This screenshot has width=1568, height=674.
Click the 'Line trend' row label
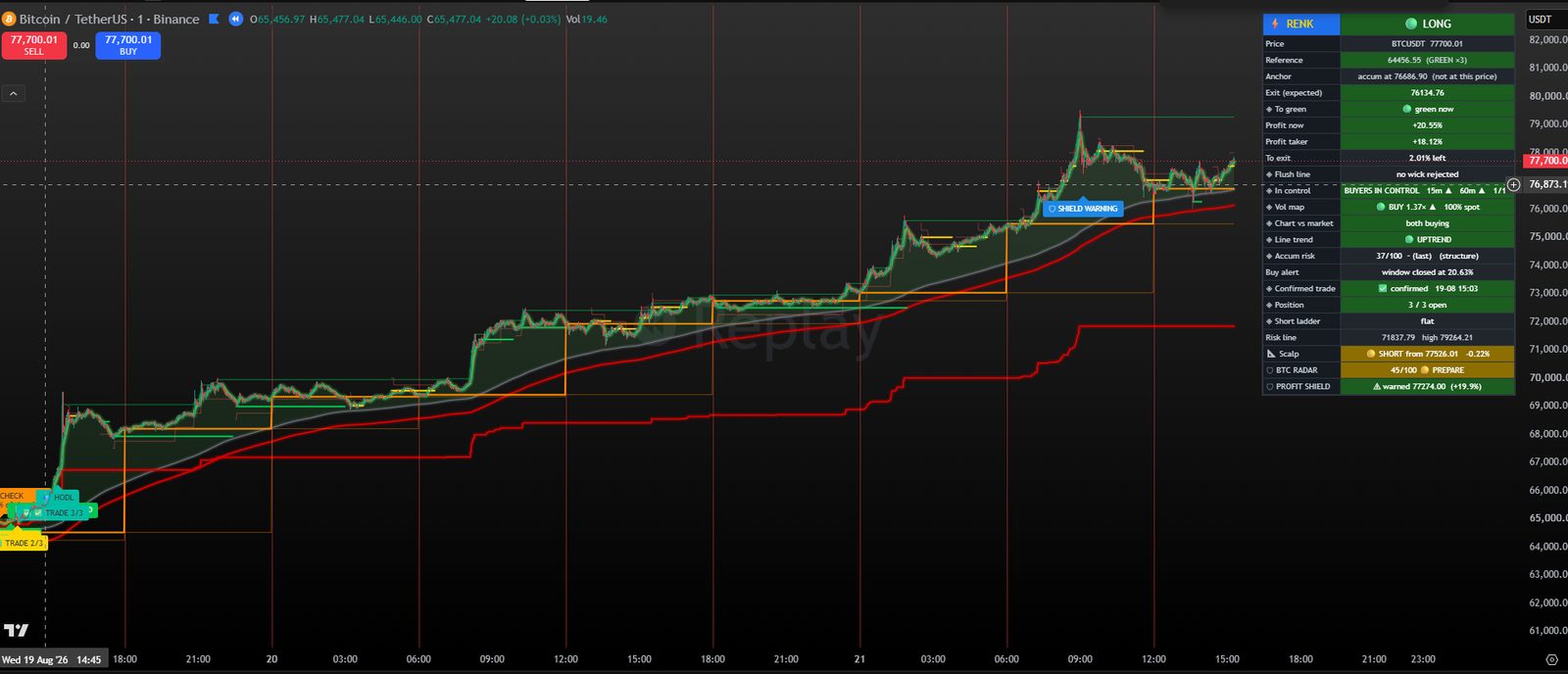(1300, 240)
